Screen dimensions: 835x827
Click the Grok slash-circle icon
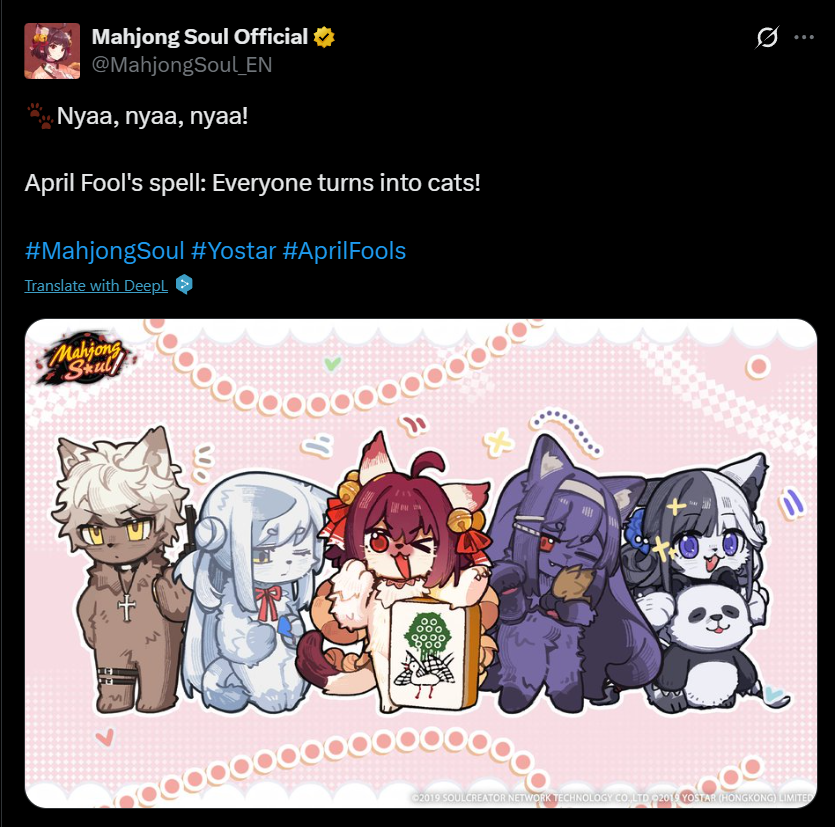[767, 37]
